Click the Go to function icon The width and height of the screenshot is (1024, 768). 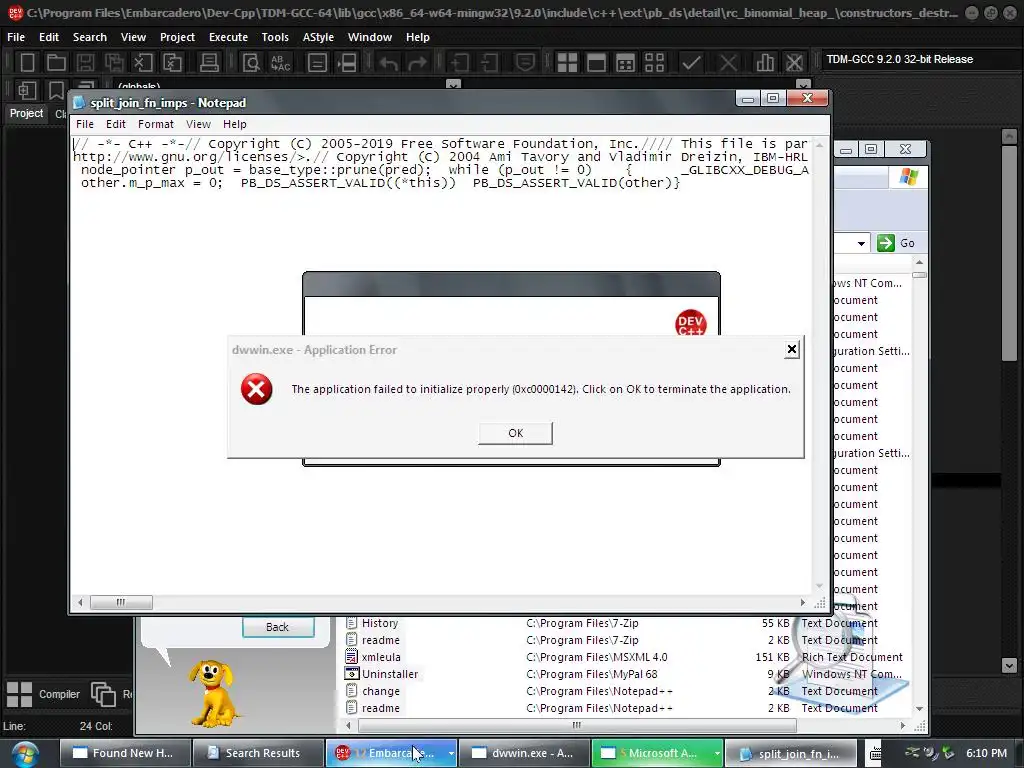(317, 63)
